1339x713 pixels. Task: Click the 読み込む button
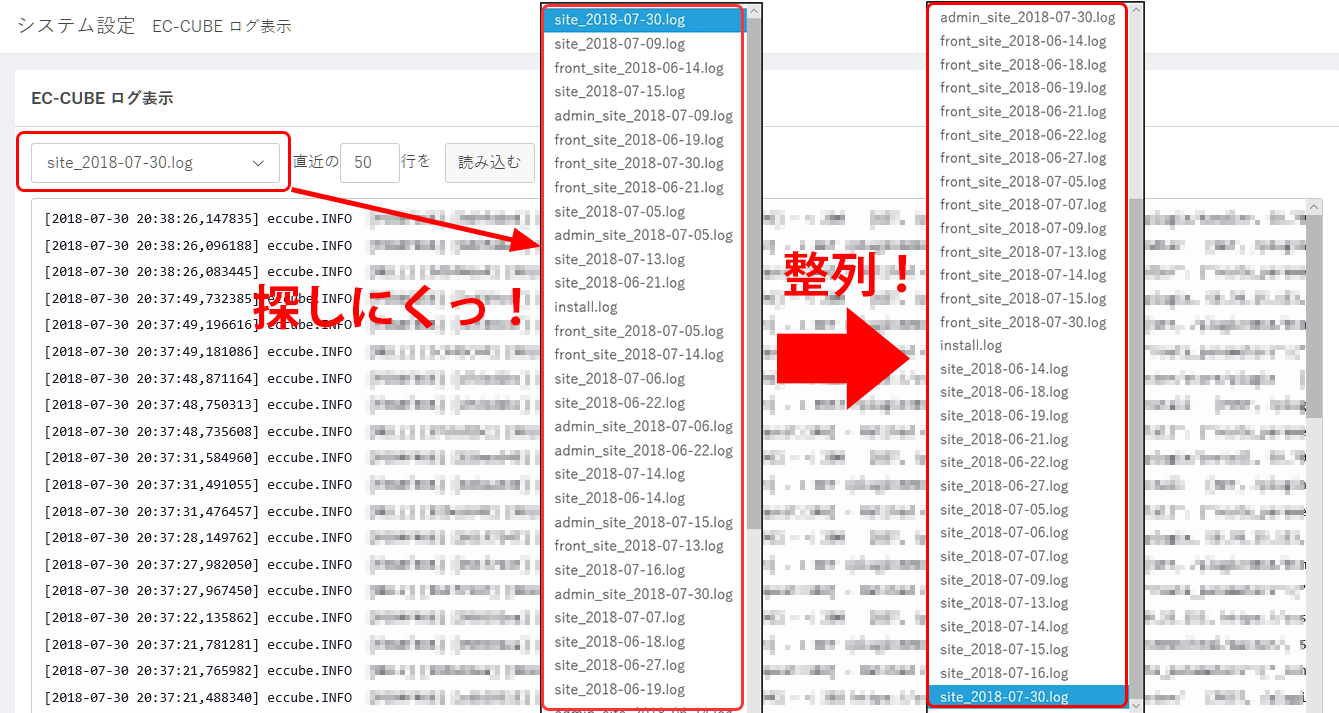(489, 162)
